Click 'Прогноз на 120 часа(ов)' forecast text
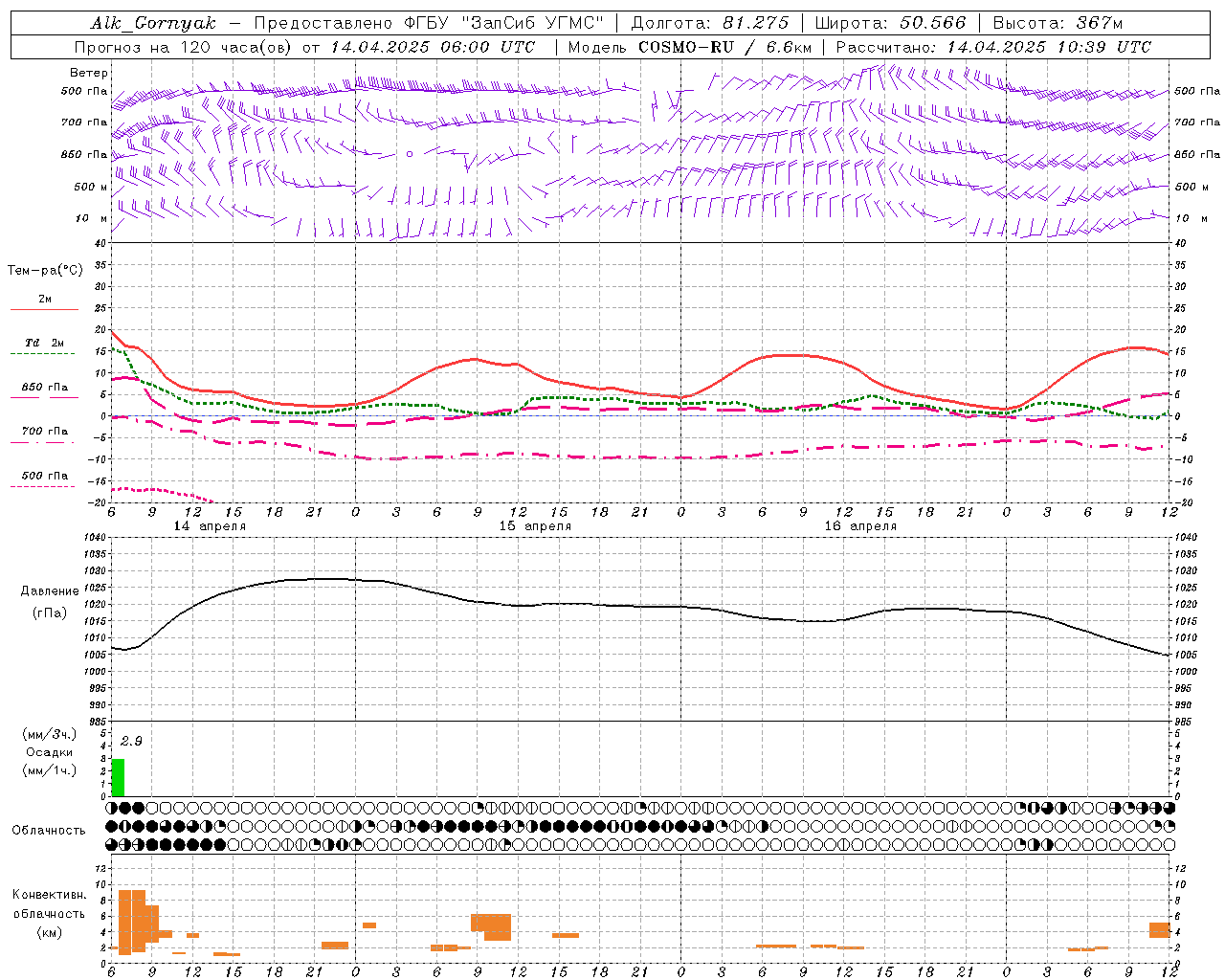This screenshot has width=1225, height=980. coord(184,47)
